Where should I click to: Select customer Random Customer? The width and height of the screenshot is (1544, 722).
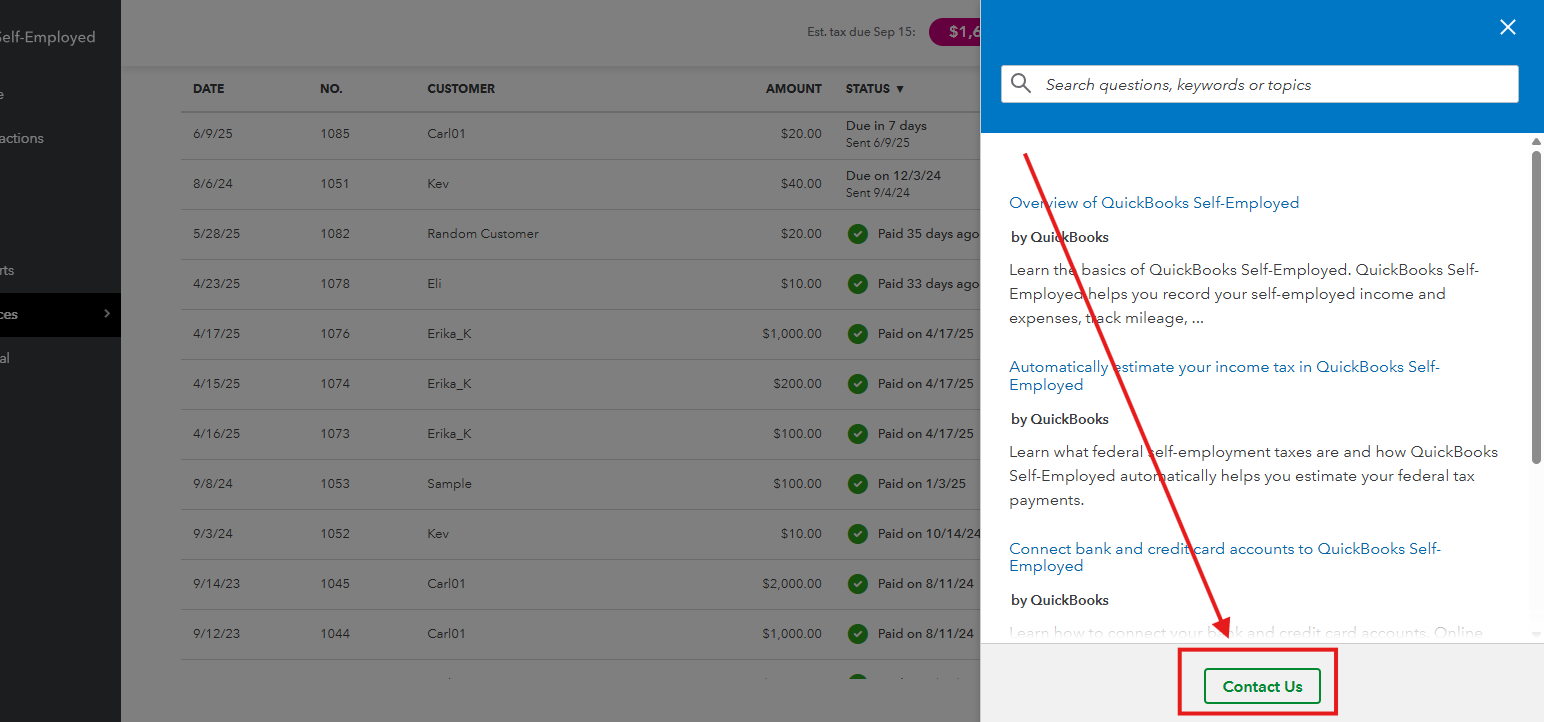pos(483,234)
